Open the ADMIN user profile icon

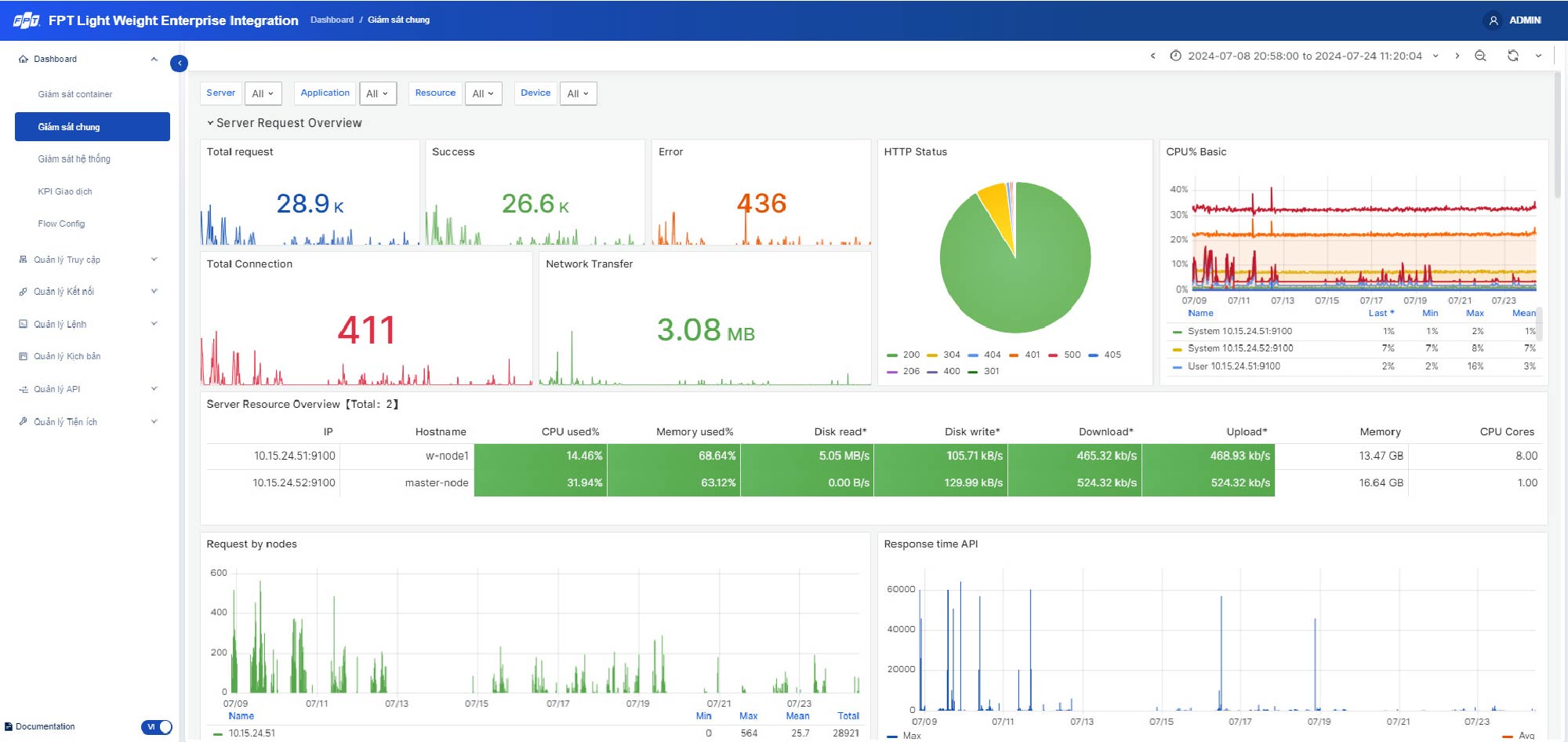coord(1494,20)
